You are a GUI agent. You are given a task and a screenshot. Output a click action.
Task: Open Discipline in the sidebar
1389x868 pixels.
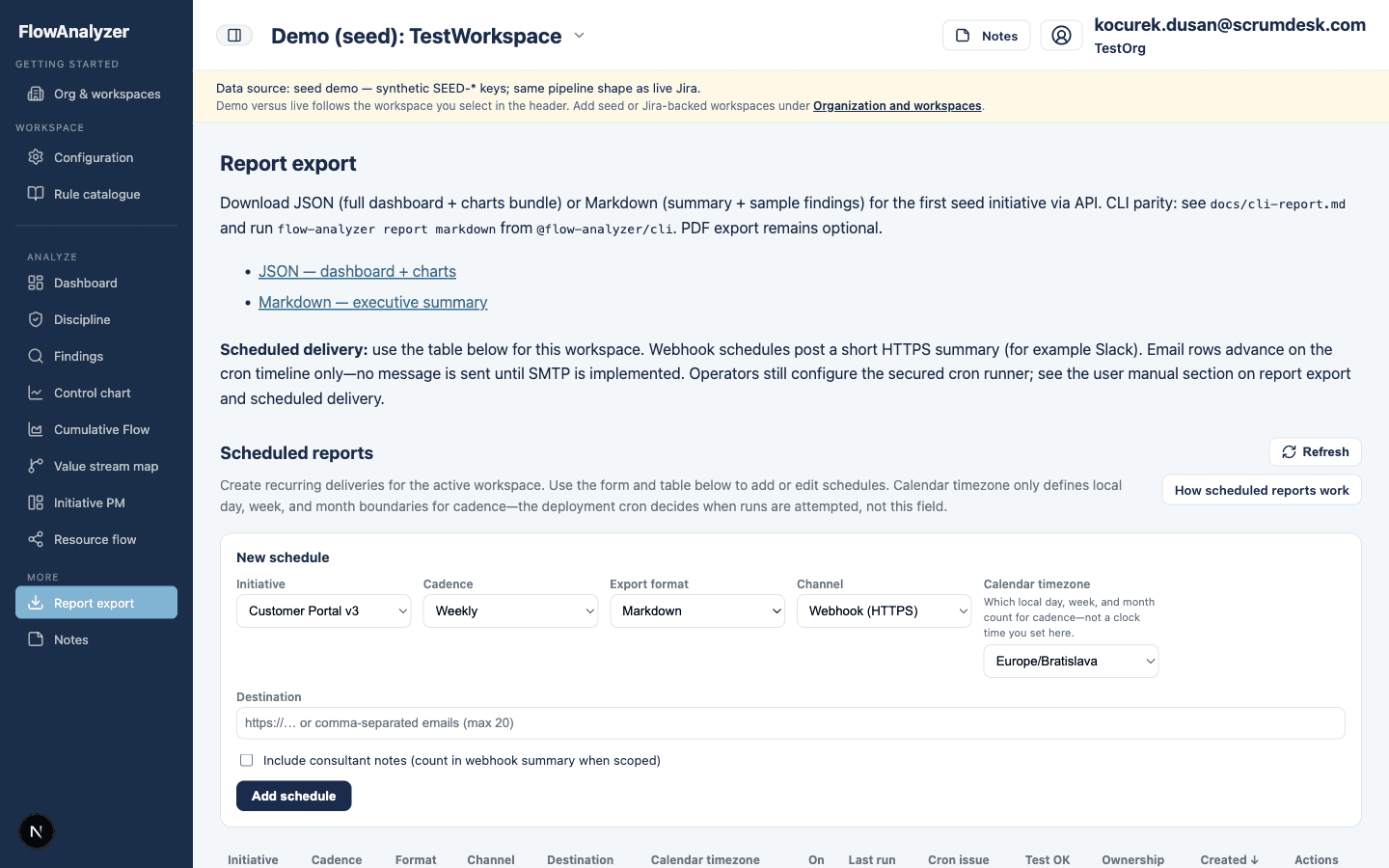(96, 319)
